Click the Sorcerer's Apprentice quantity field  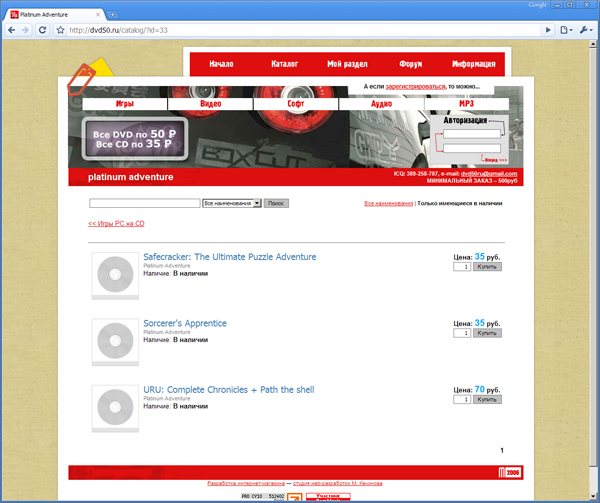tap(462, 333)
